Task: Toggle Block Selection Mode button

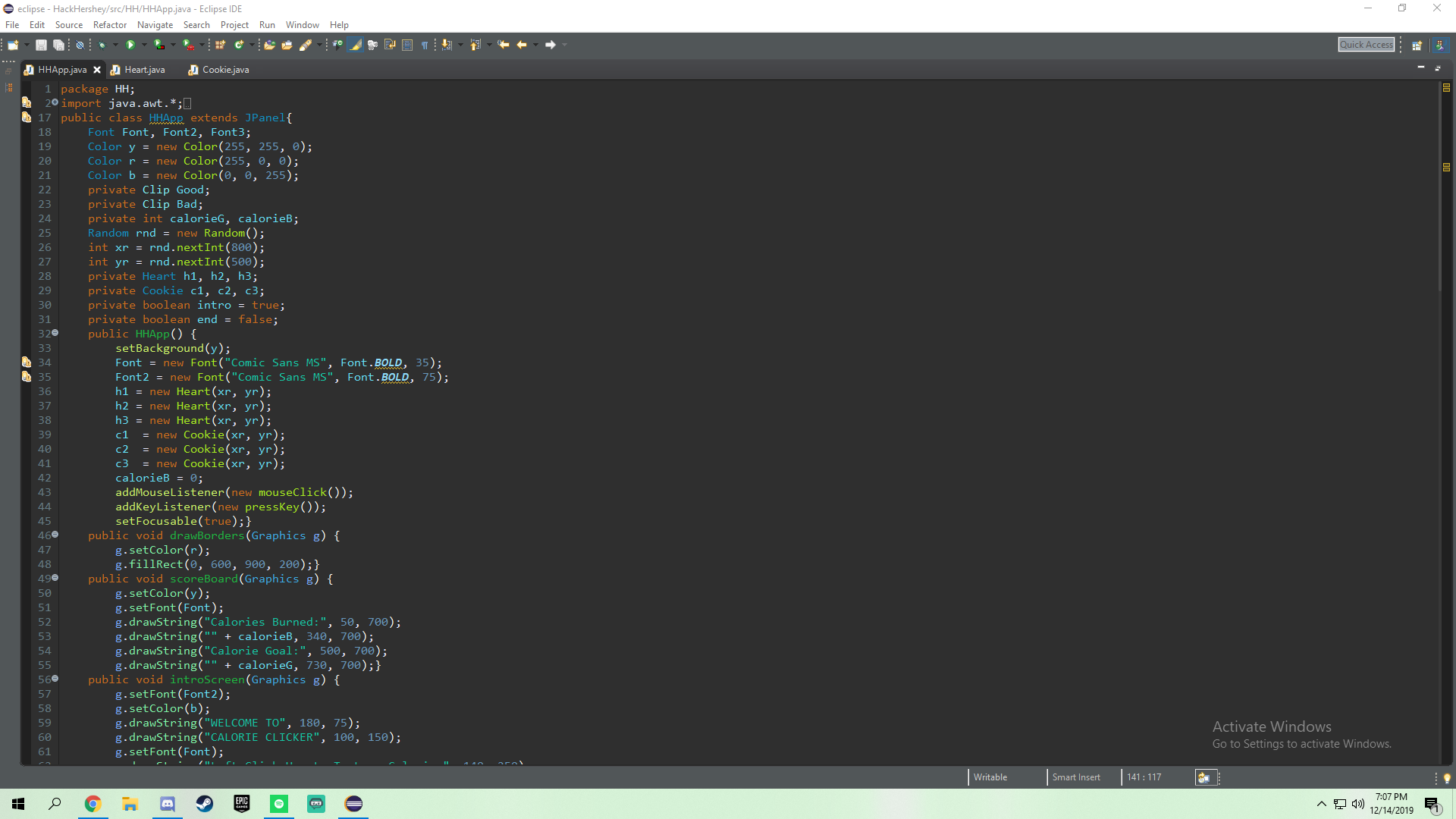Action: point(407,45)
